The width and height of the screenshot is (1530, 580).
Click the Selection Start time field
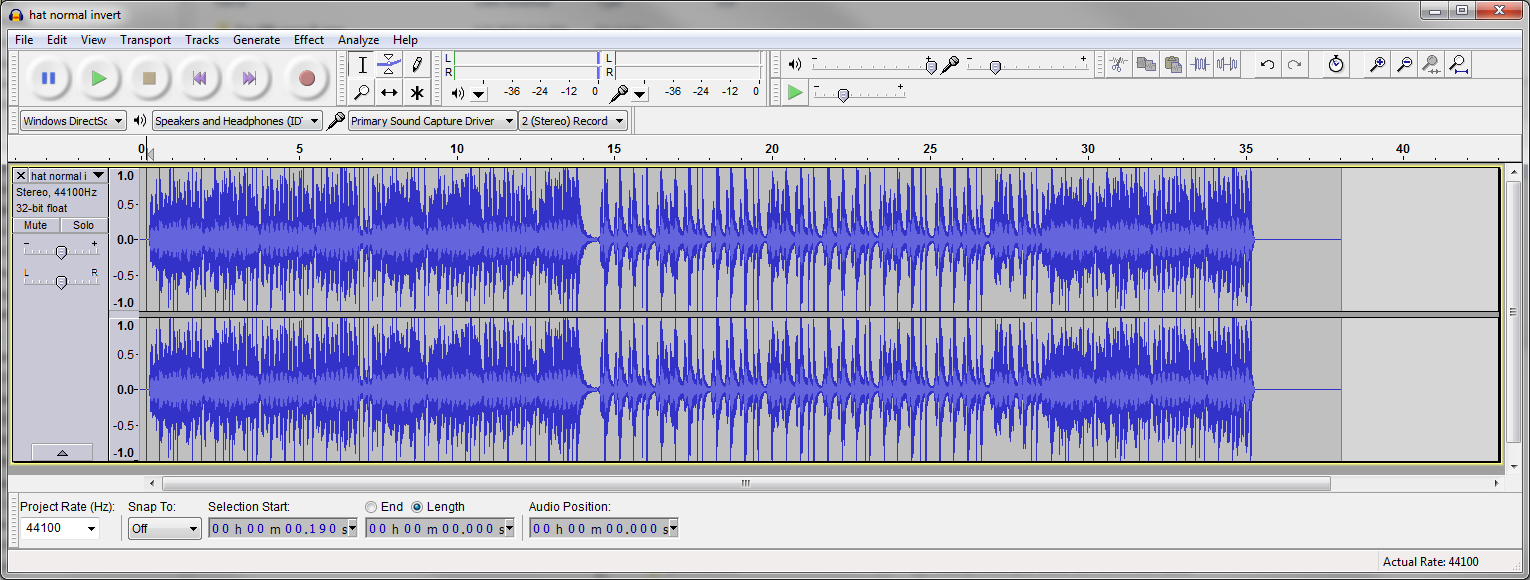(x=282, y=528)
